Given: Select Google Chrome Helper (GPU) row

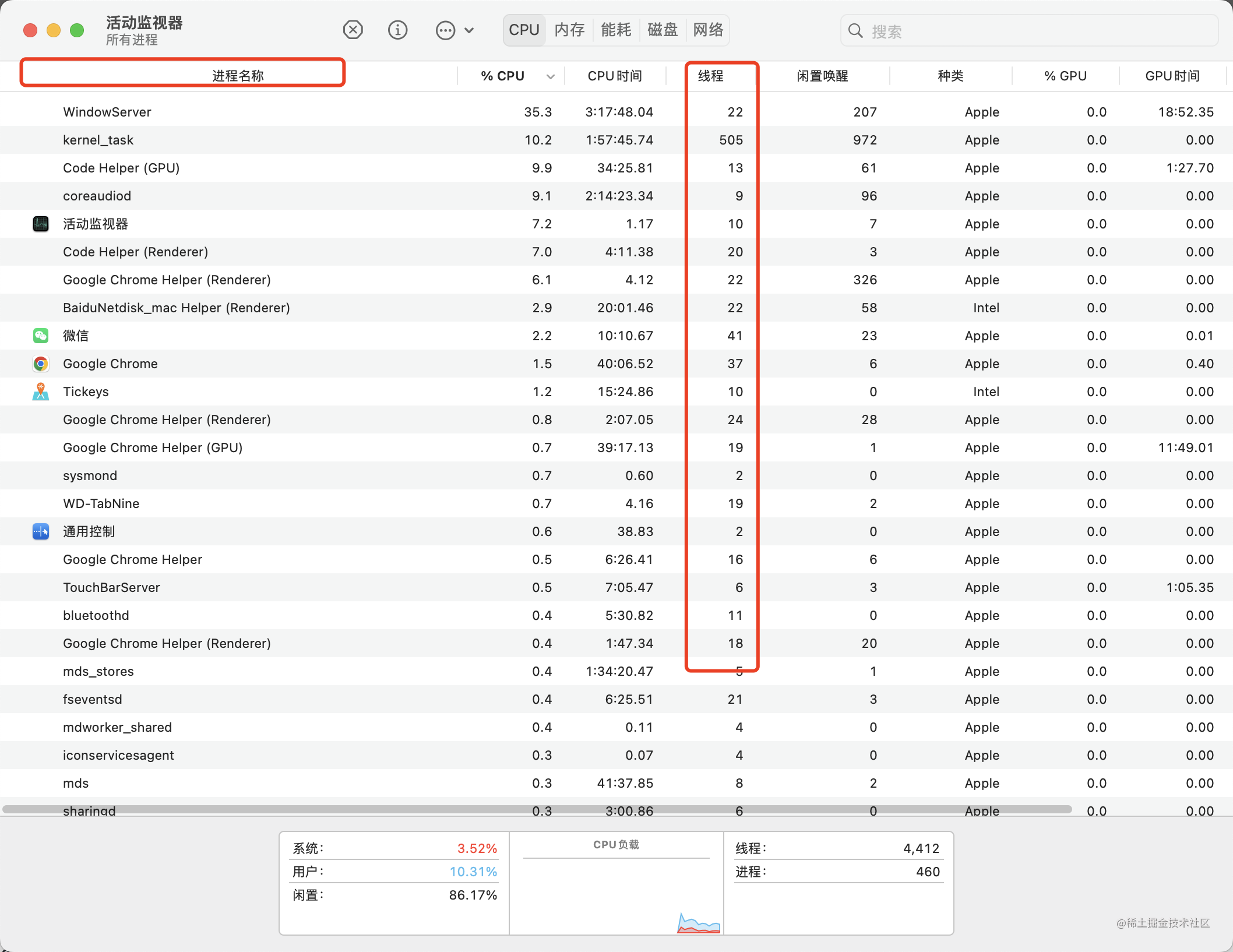Looking at the screenshot, I should 616,447.
